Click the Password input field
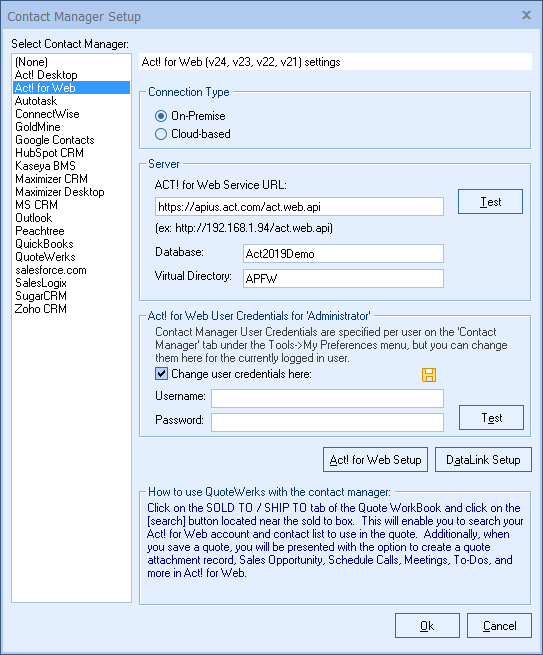This screenshot has height=655, width=543. coord(327,422)
